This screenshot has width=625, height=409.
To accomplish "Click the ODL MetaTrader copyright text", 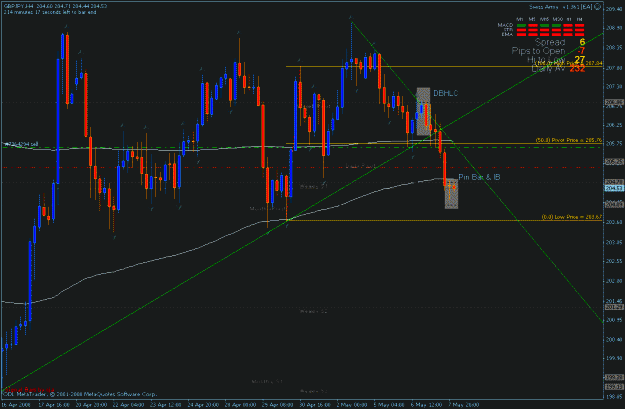I will (x=80, y=394).
